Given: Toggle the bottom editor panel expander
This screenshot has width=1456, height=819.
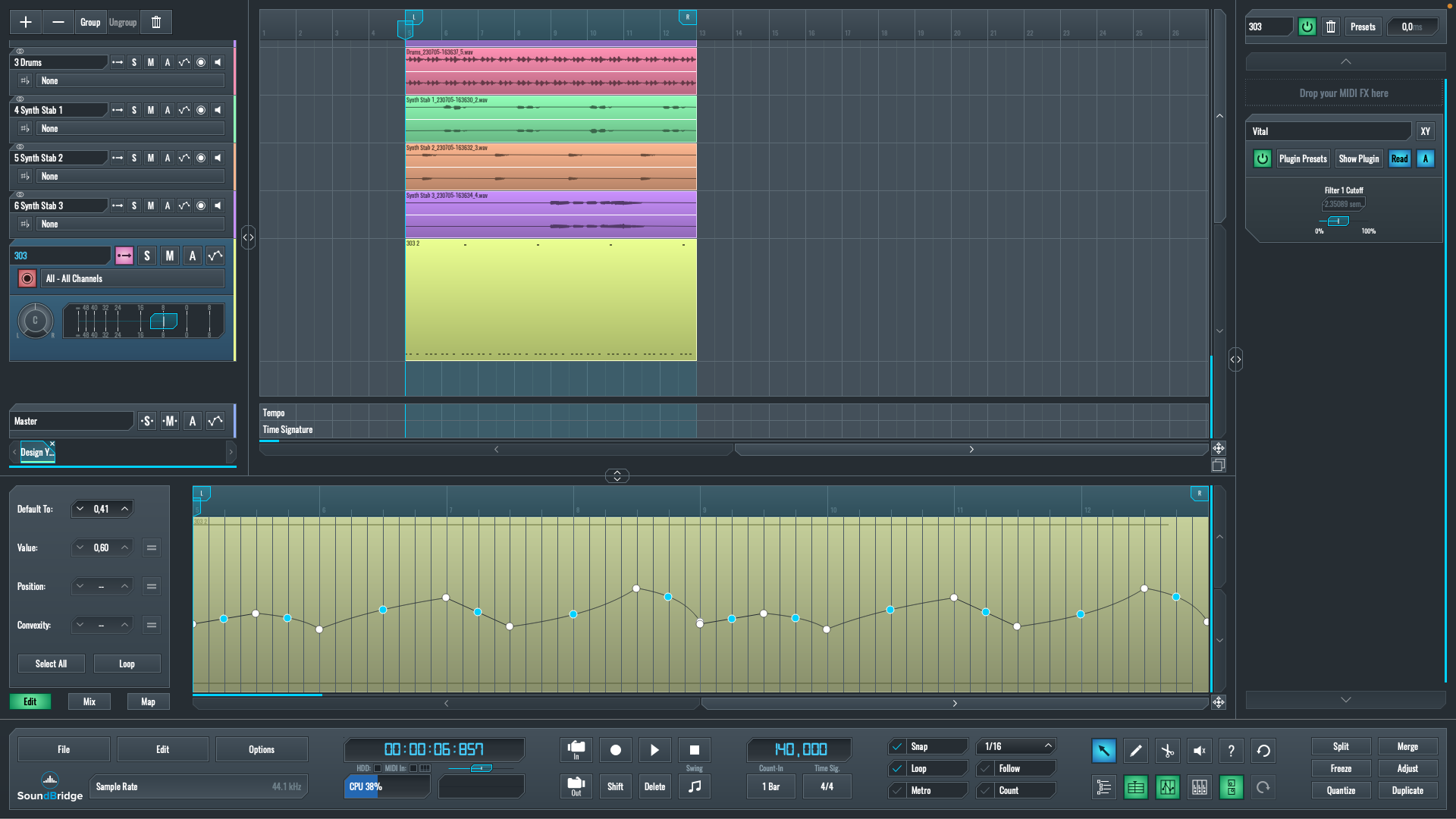Looking at the screenshot, I should [x=617, y=475].
